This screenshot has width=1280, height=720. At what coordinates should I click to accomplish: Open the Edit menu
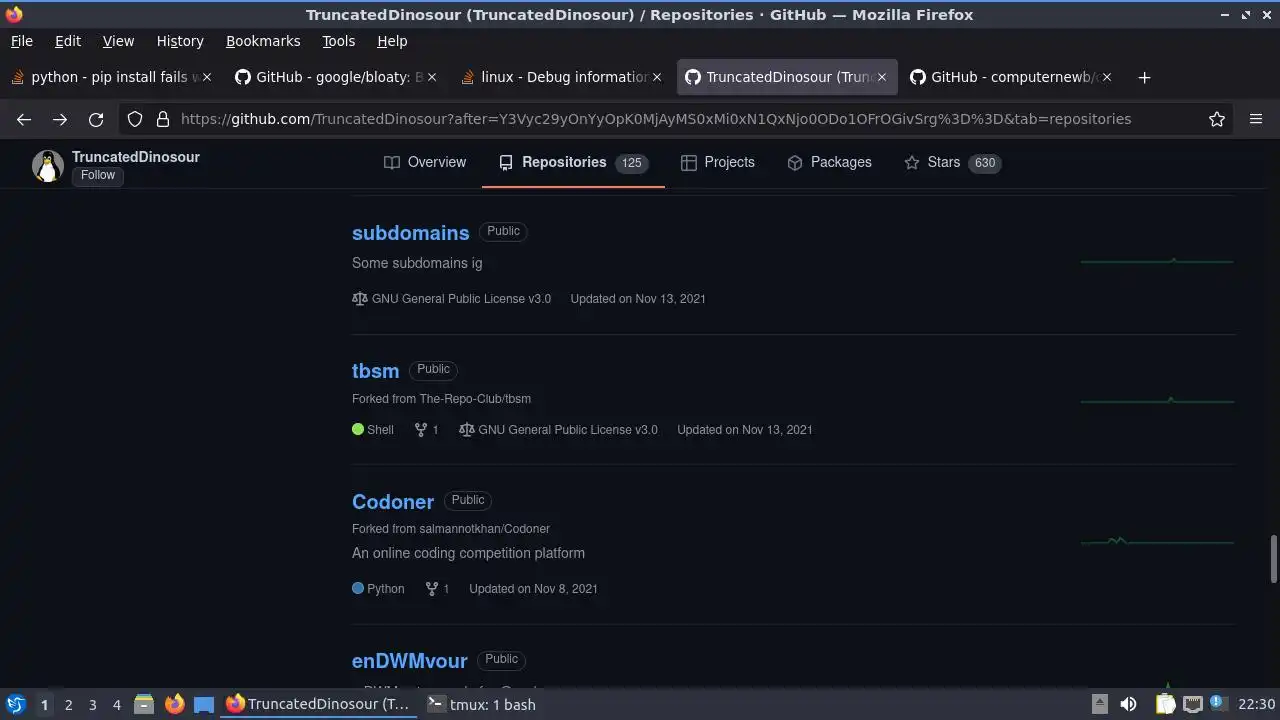point(68,41)
